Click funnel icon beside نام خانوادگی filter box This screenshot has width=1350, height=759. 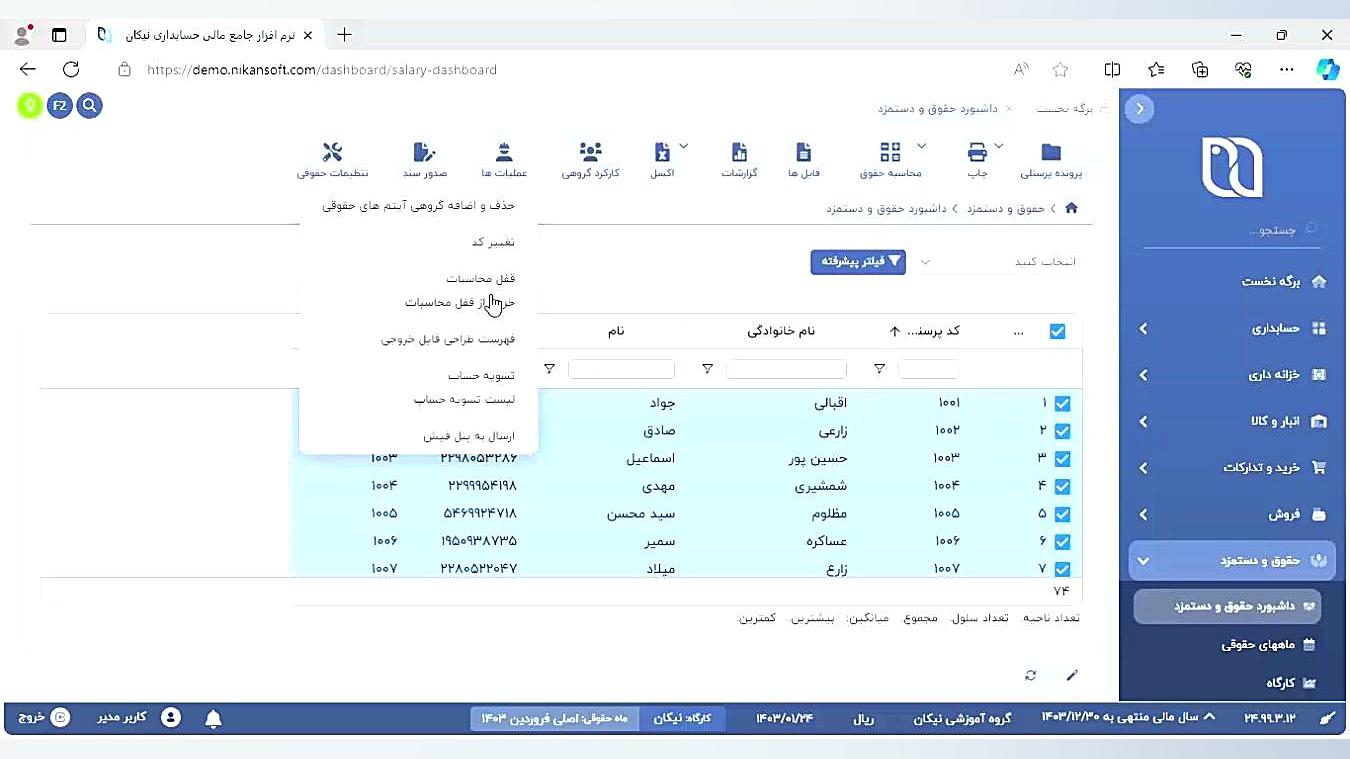click(x=707, y=369)
